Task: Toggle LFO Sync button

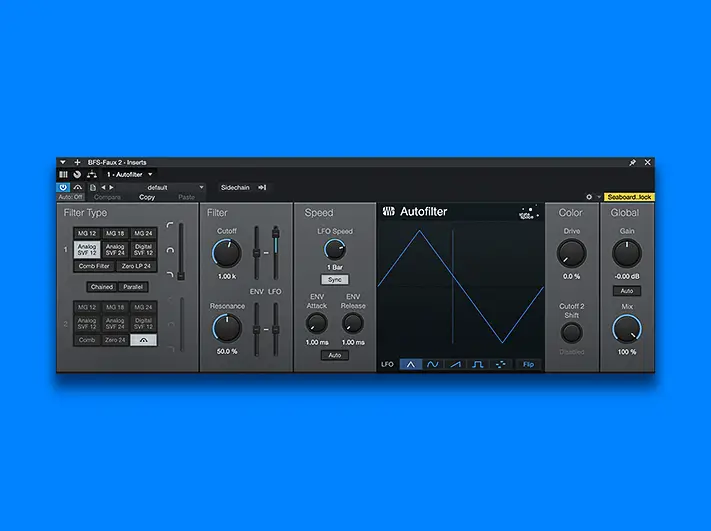Action: click(x=335, y=279)
